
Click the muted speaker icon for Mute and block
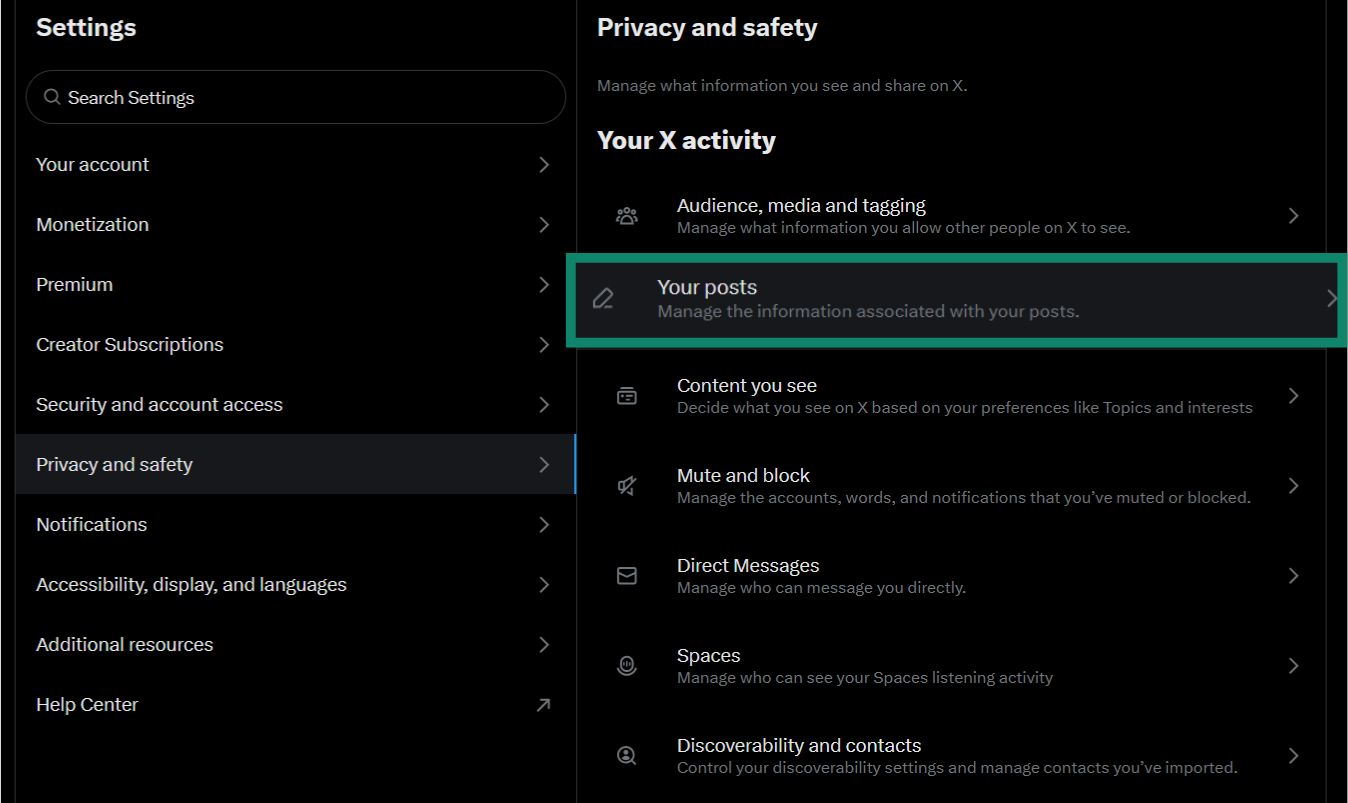coord(627,485)
